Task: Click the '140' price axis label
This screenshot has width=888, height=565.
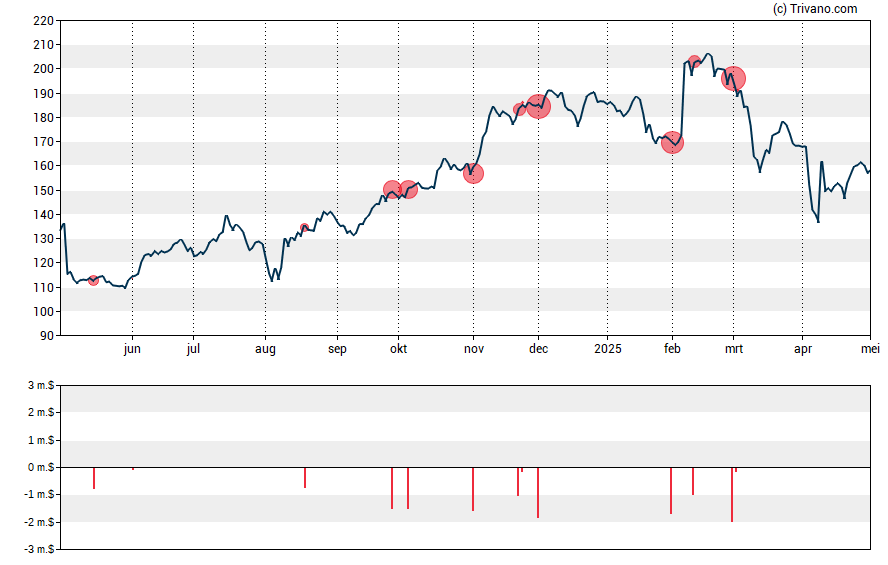Action: [x=44, y=215]
